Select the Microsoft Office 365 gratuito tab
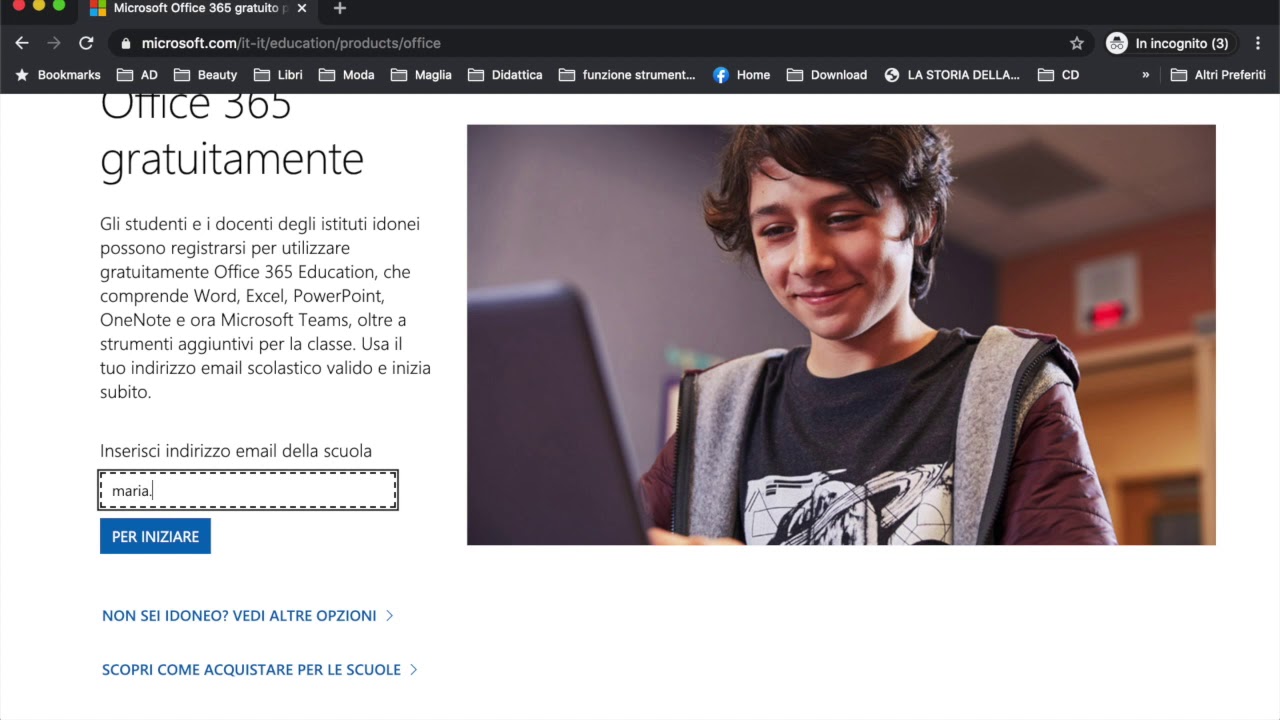Image resolution: width=1280 pixels, height=720 pixels. (198, 8)
